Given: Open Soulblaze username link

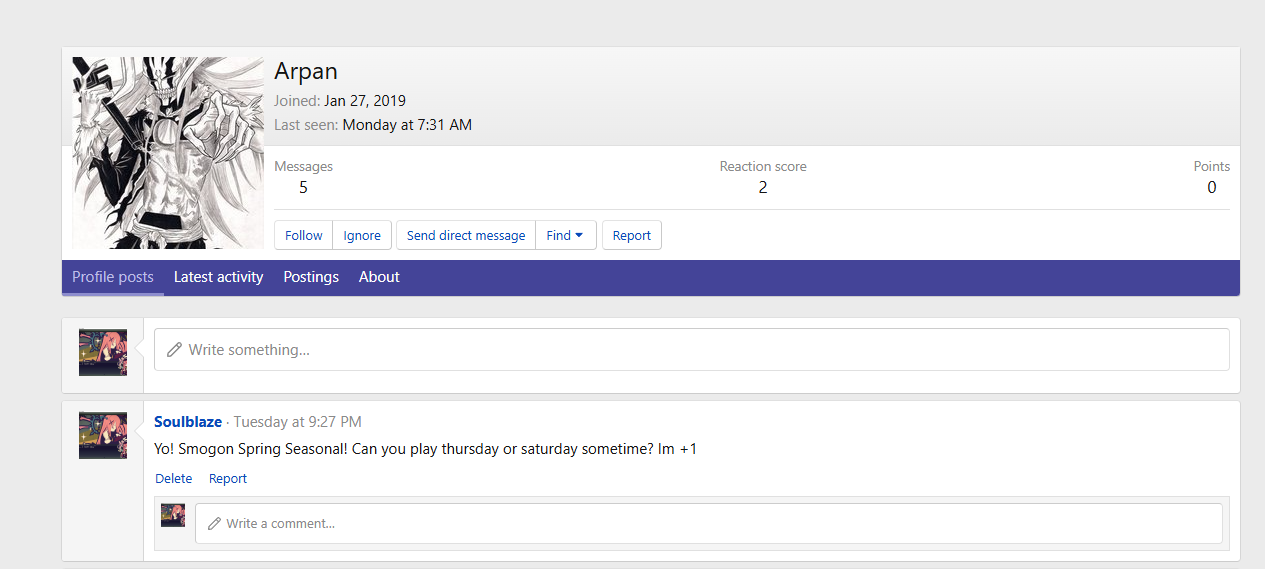Looking at the screenshot, I should (x=188, y=422).
